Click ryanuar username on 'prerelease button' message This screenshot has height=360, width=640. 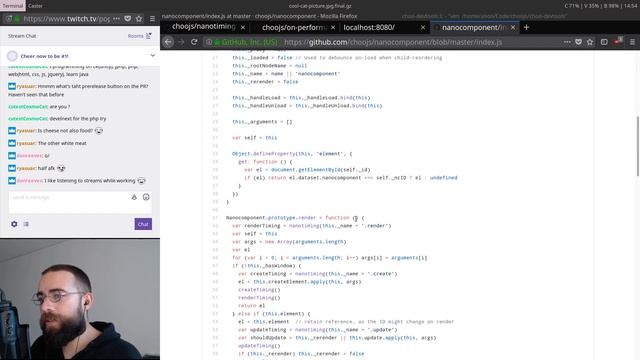[26, 86]
